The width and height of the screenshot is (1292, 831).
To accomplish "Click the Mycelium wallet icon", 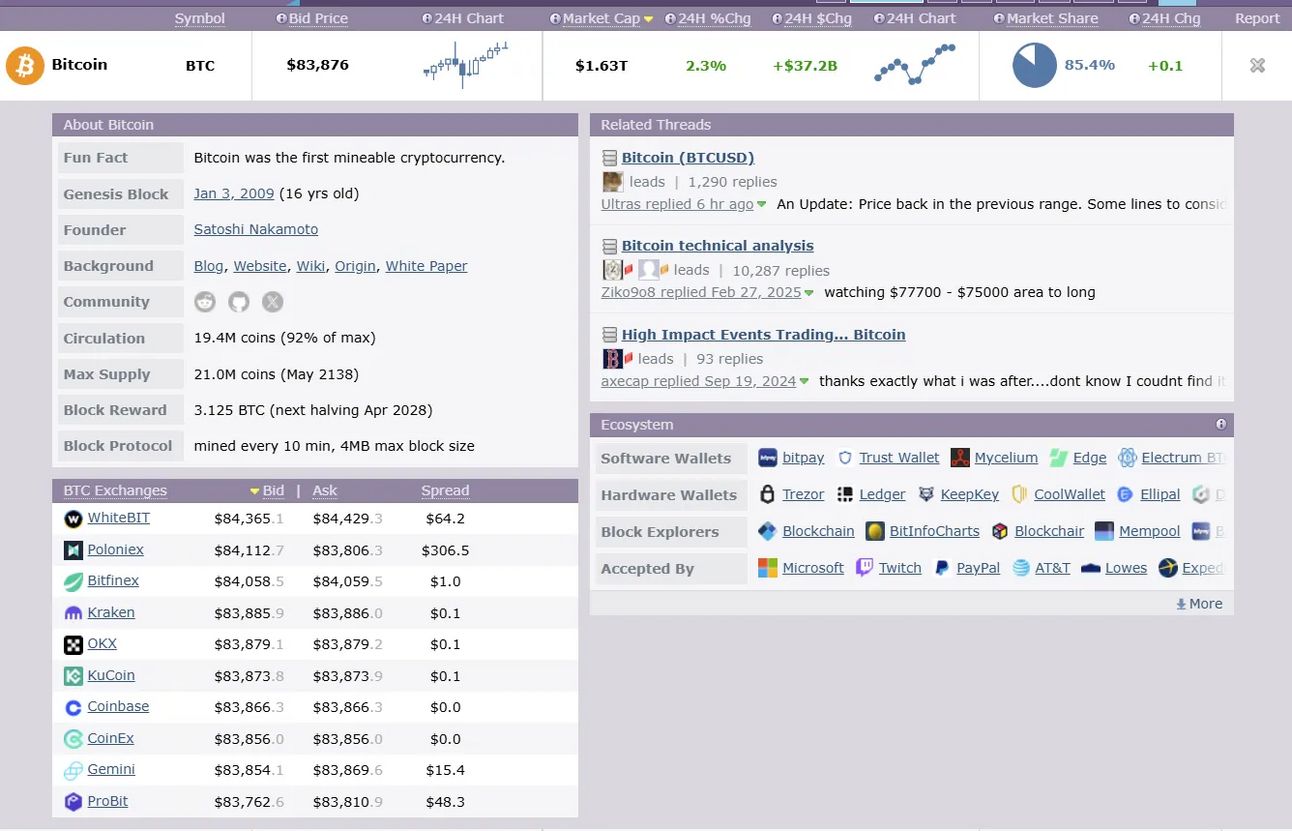I will [x=960, y=458].
